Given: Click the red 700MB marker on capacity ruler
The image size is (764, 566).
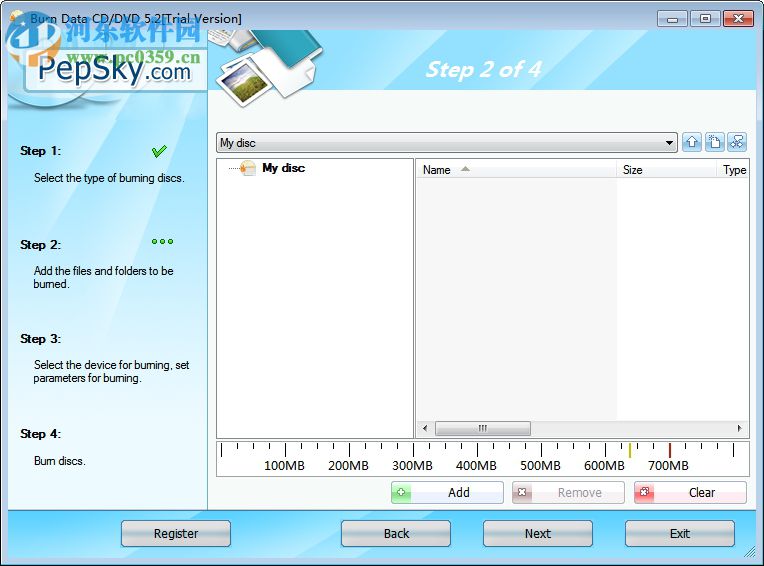Looking at the screenshot, I should 669,450.
